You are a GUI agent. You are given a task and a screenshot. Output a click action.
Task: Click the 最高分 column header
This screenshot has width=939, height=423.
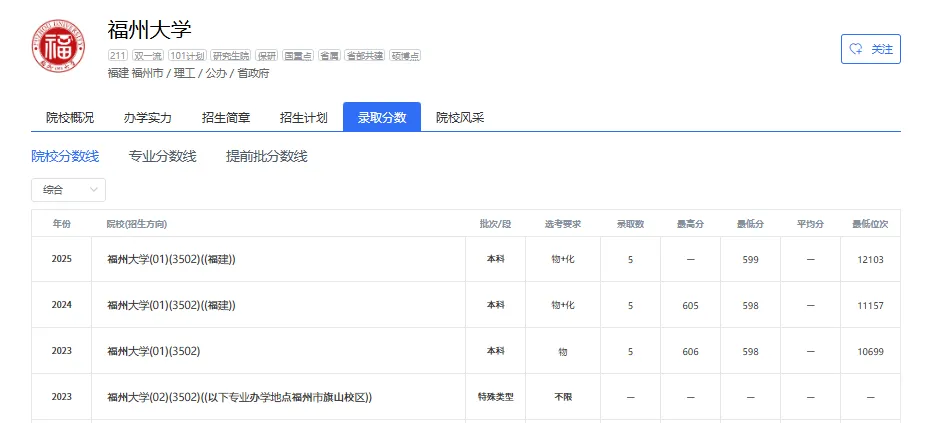click(690, 223)
